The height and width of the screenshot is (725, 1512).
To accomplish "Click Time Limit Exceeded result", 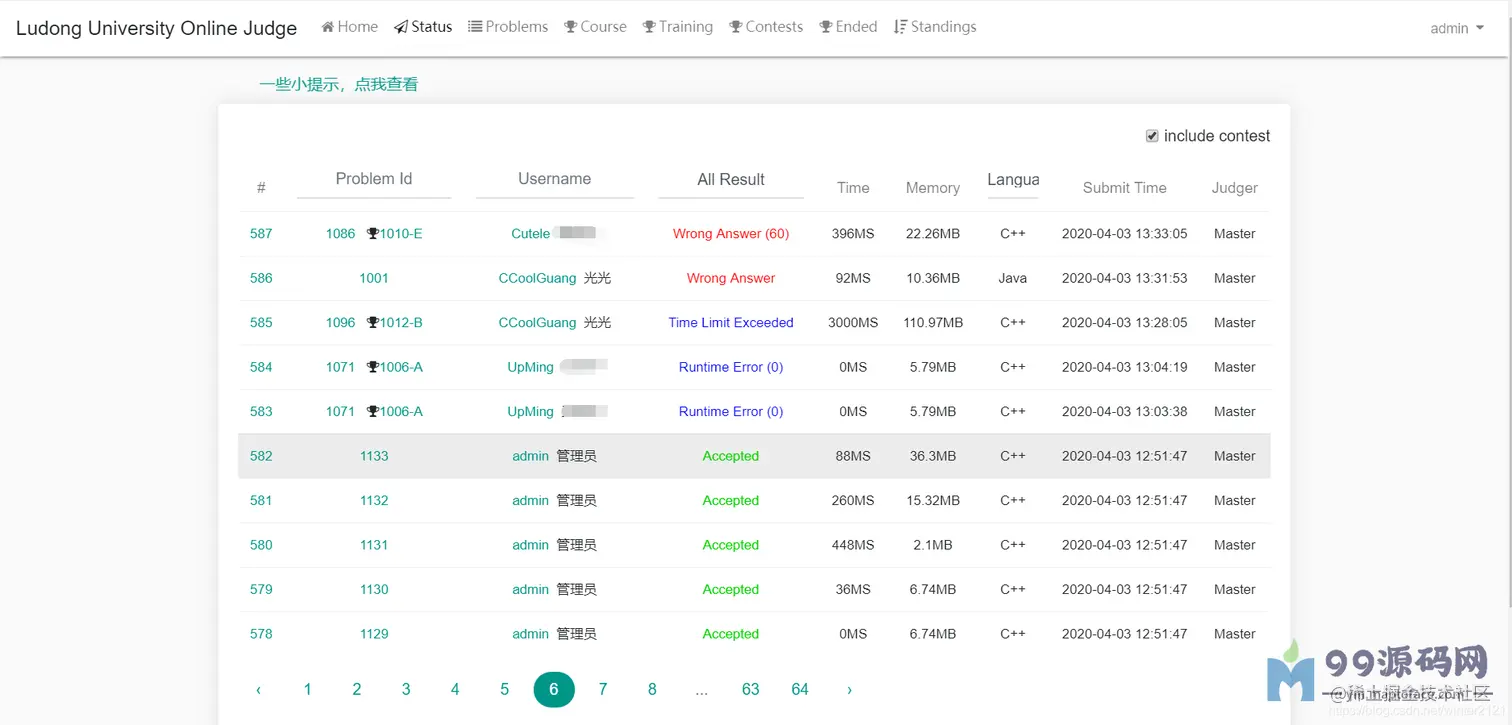I will click(x=731, y=323).
